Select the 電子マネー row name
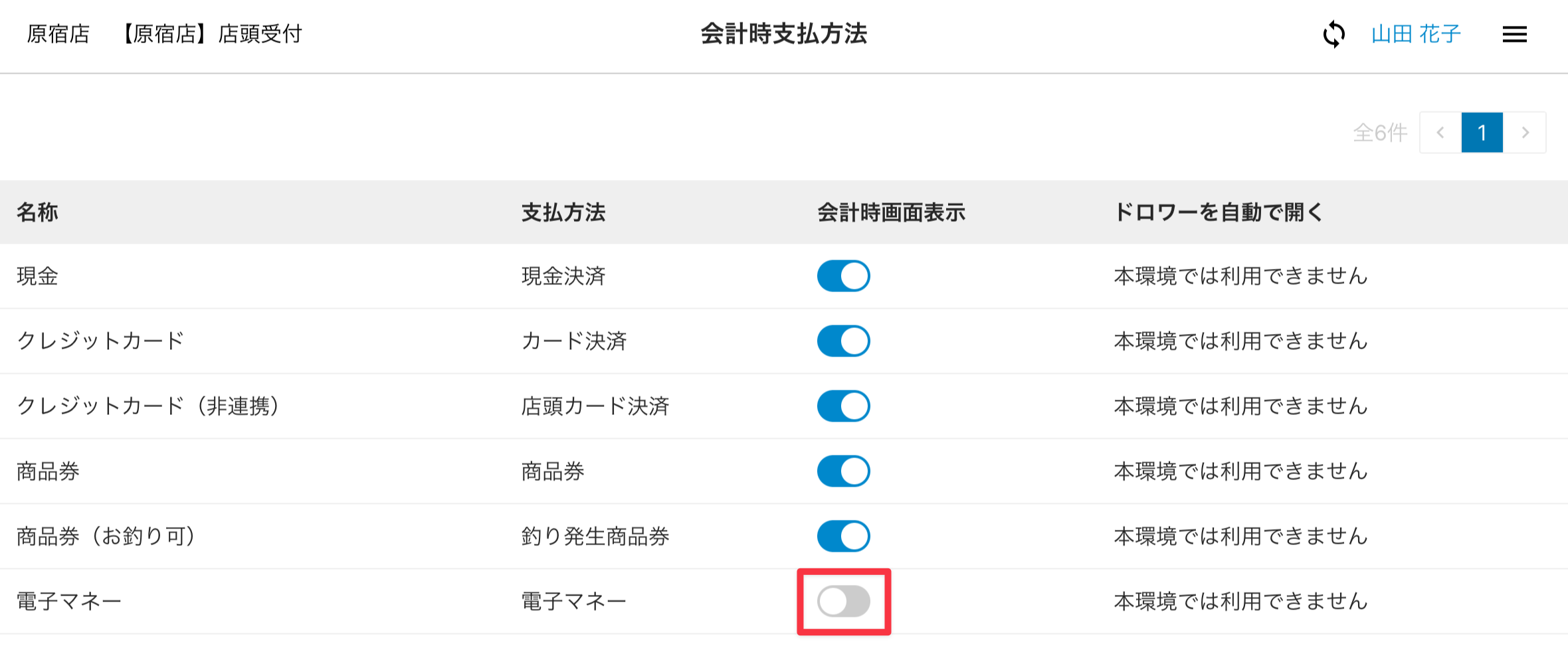The width and height of the screenshot is (1568, 650). point(69,602)
